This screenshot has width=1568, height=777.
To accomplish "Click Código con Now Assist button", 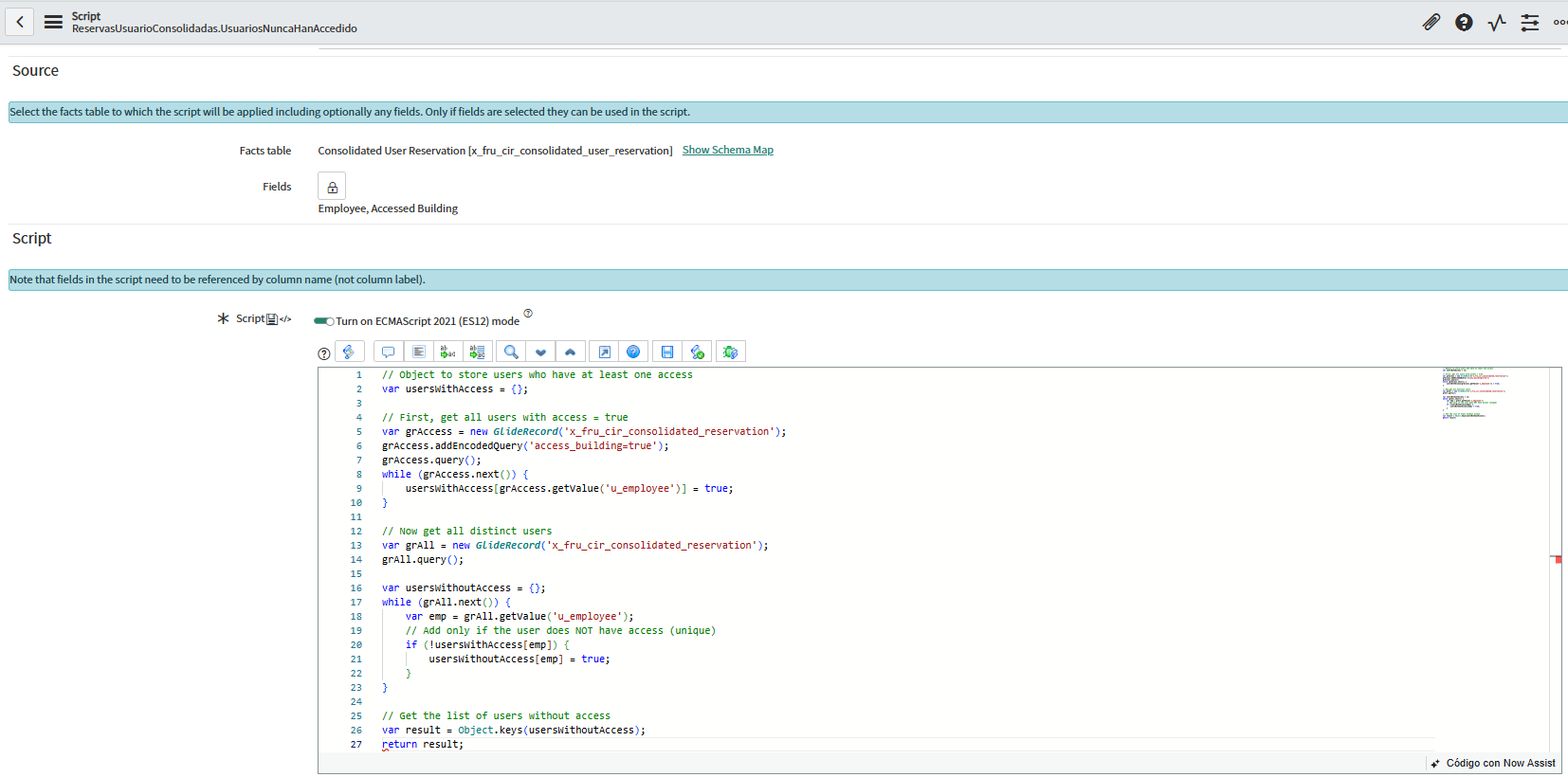I will [1493, 763].
